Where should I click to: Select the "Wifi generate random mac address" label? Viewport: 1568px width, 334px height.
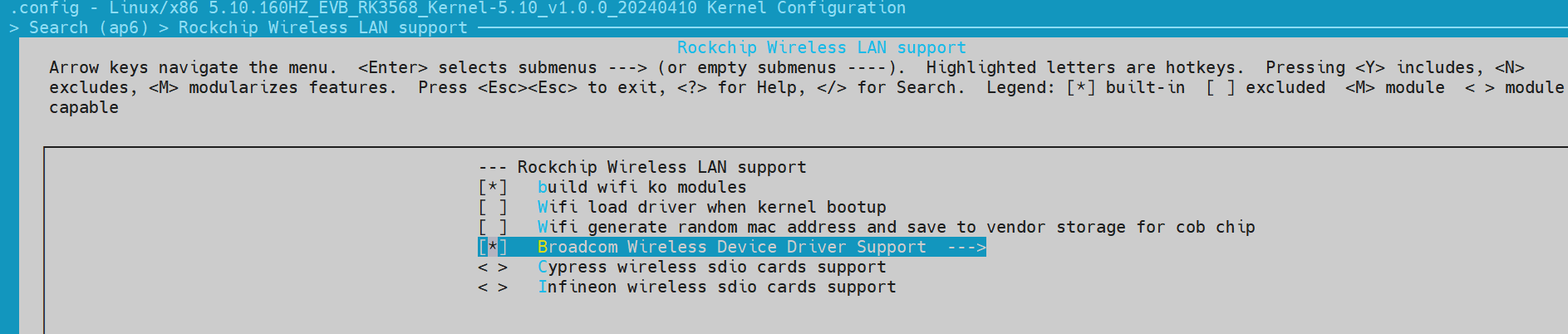896,228
